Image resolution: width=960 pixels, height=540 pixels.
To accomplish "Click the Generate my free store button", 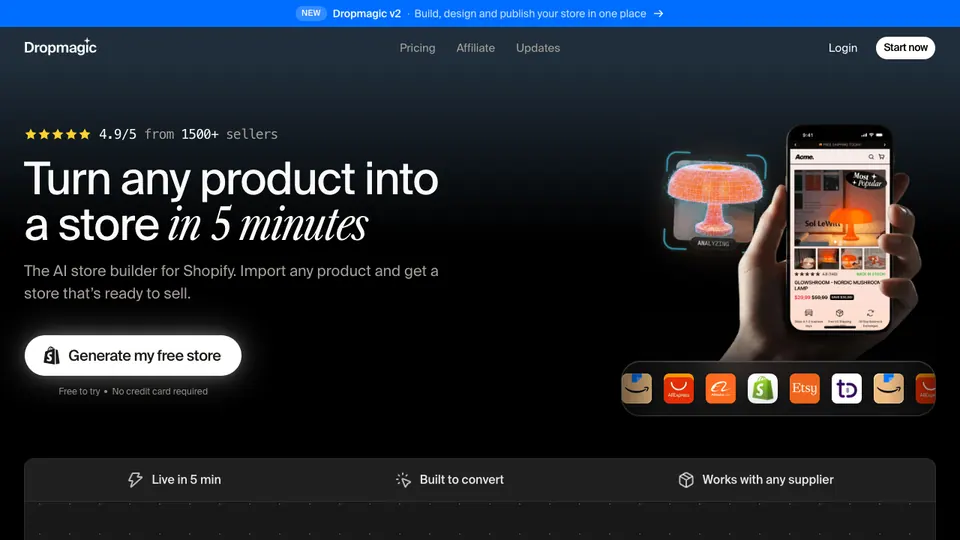I will [x=133, y=355].
